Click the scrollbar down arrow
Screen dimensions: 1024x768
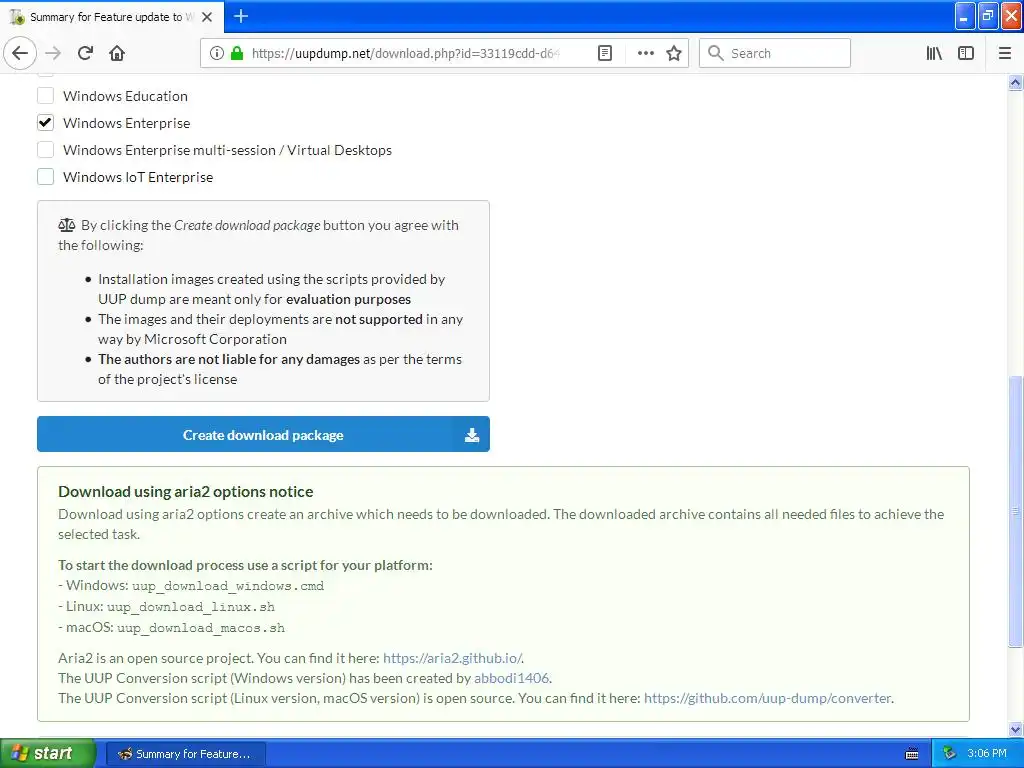[x=1015, y=729]
